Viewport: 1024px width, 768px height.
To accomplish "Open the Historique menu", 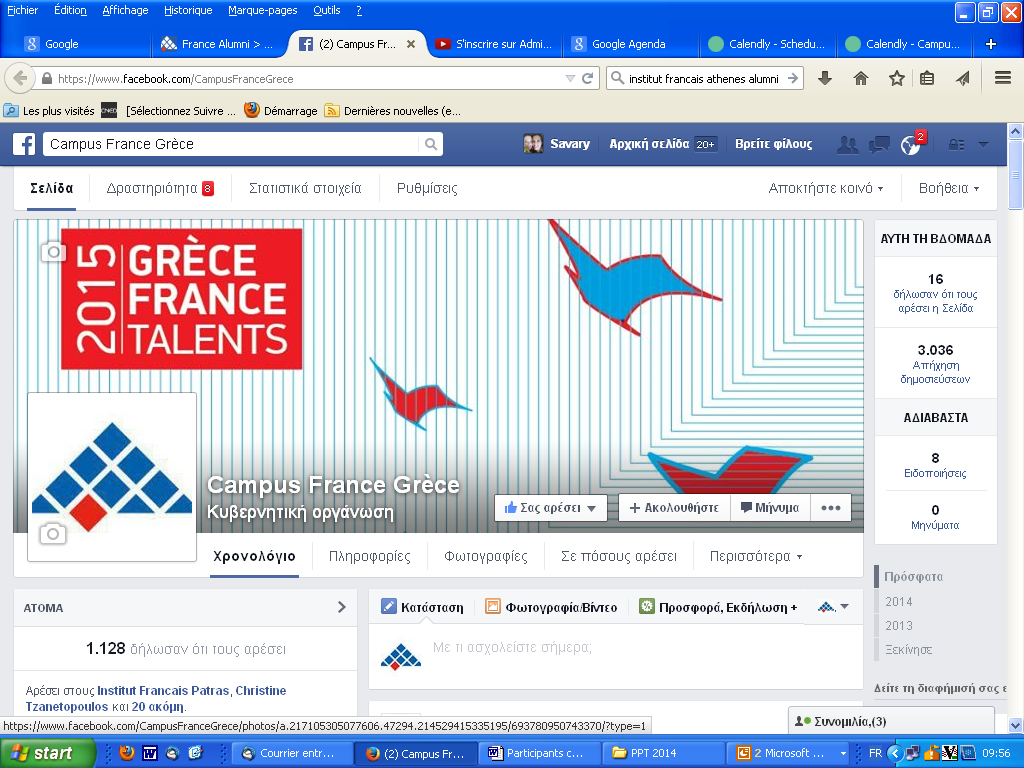I will [188, 10].
